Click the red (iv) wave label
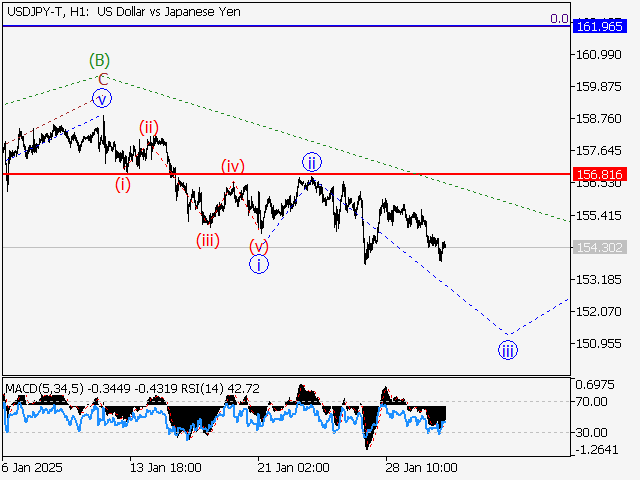 click(x=233, y=166)
